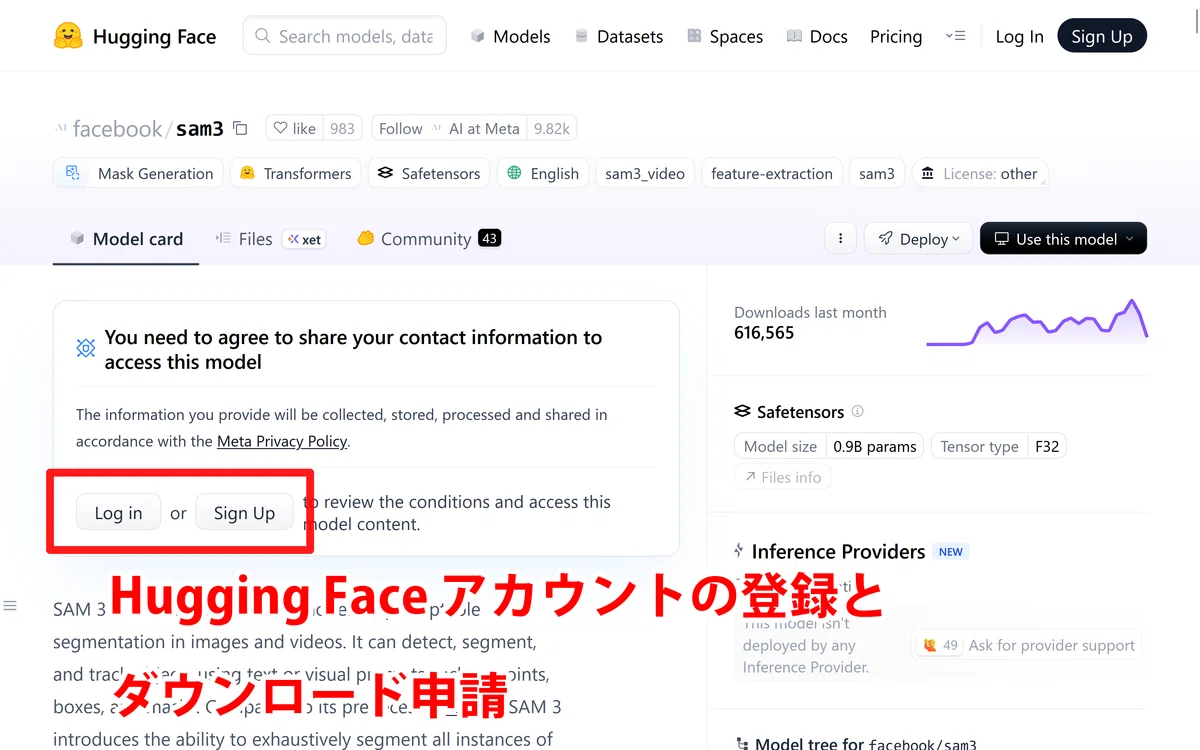Click the NEW badge beside Inference Providers
1200x750 pixels.
click(951, 552)
